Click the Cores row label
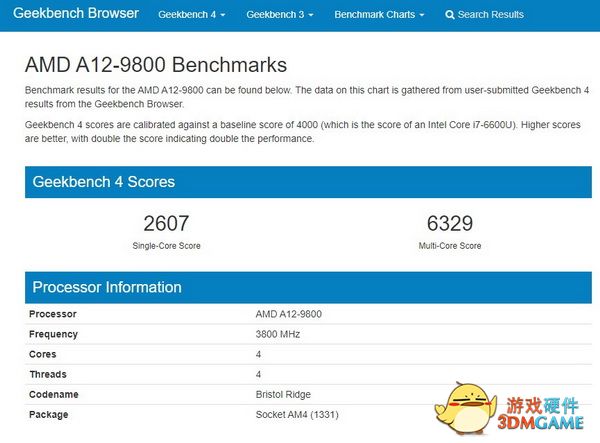Image resolution: width=600 pixels, height=443 pixels. click(42, 354)
